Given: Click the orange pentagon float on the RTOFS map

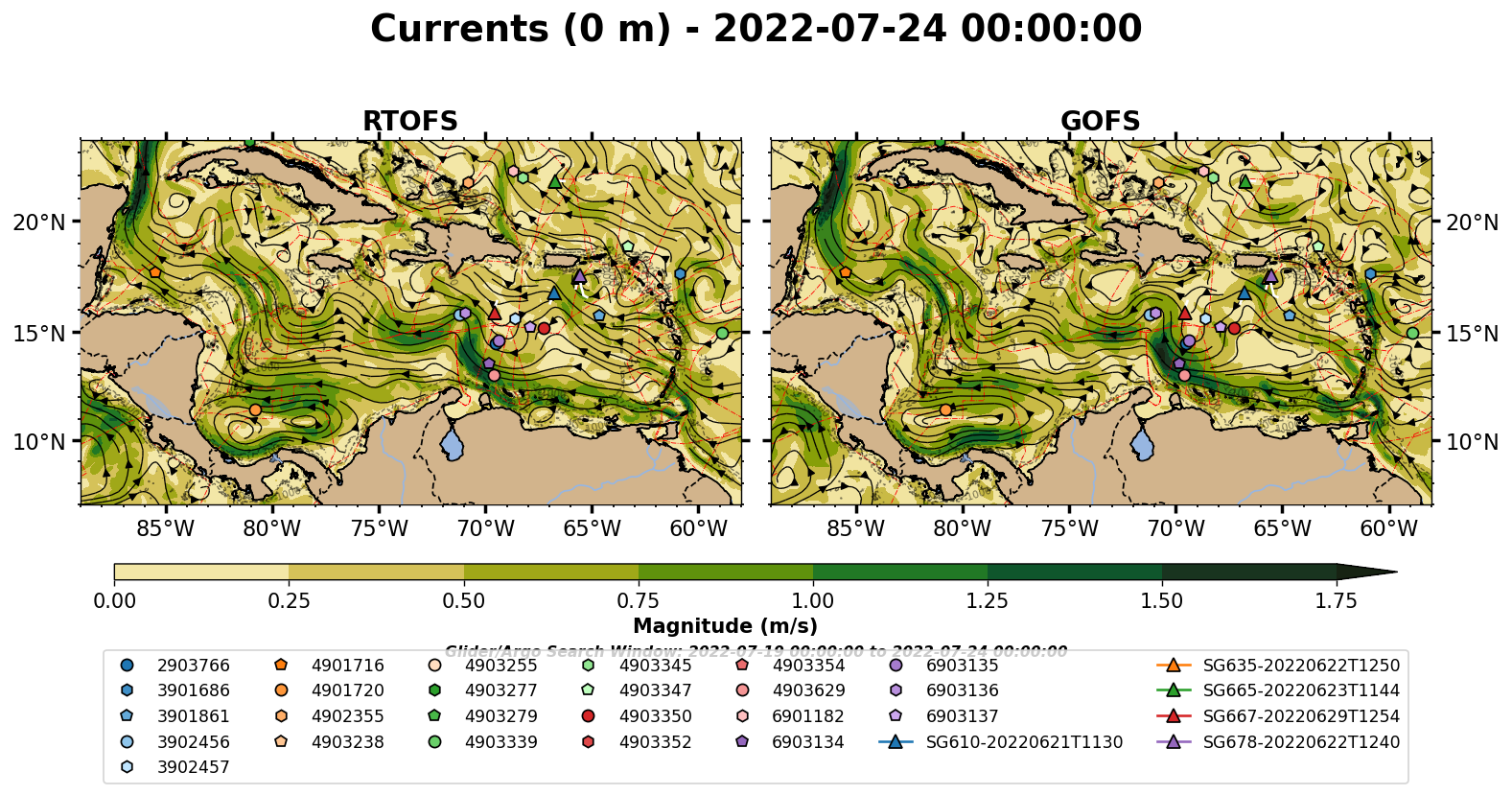Looking at the screenshot, I should (155, 272).
